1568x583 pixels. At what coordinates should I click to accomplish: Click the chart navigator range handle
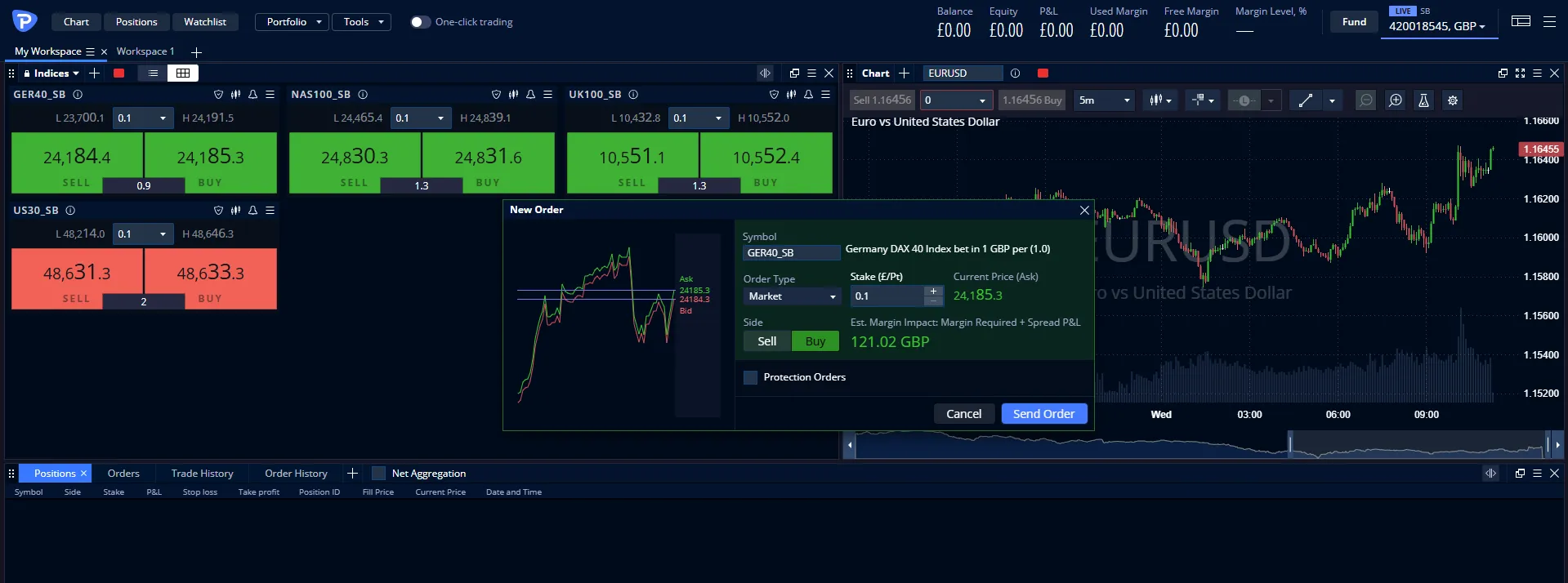pyautogui.click(x=1290, y=444)
